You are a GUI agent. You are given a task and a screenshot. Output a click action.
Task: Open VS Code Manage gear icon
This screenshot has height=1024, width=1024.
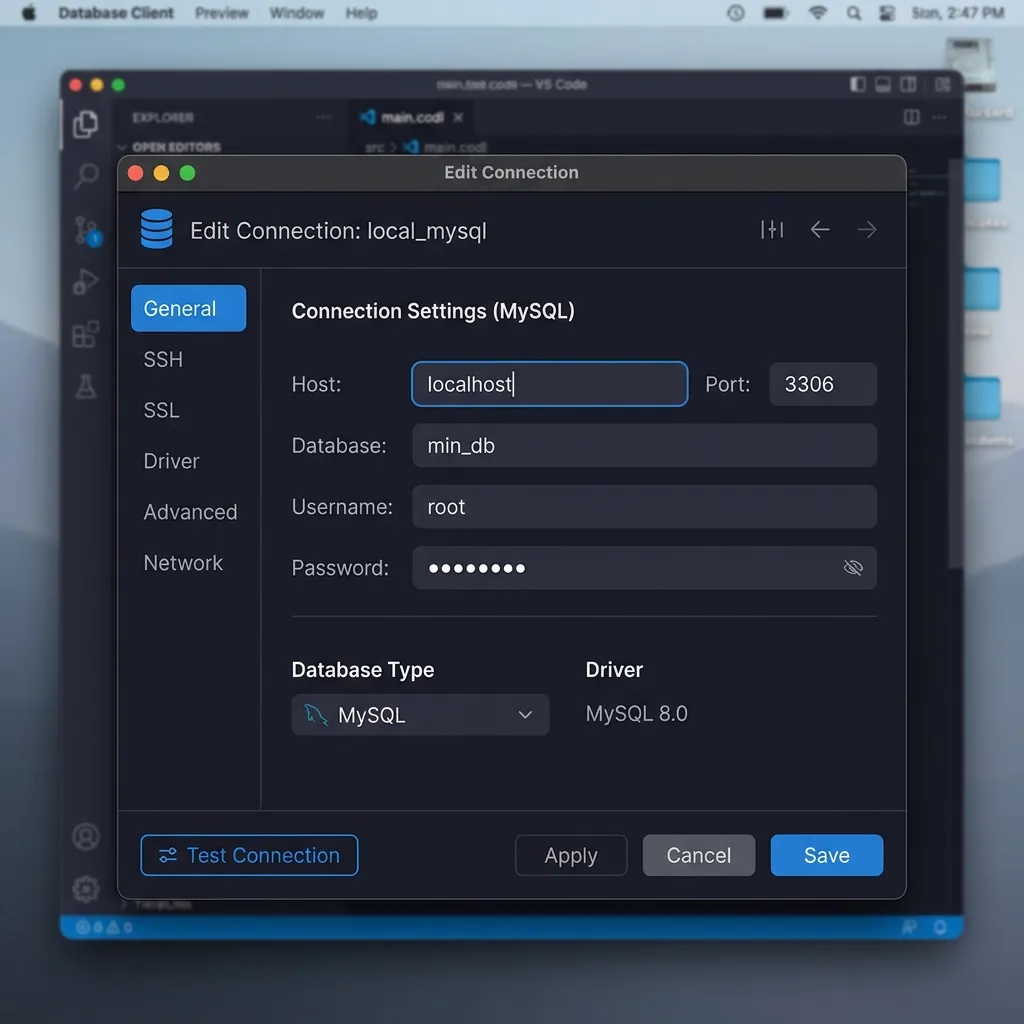pyautogui.click(x=86, y=889)
